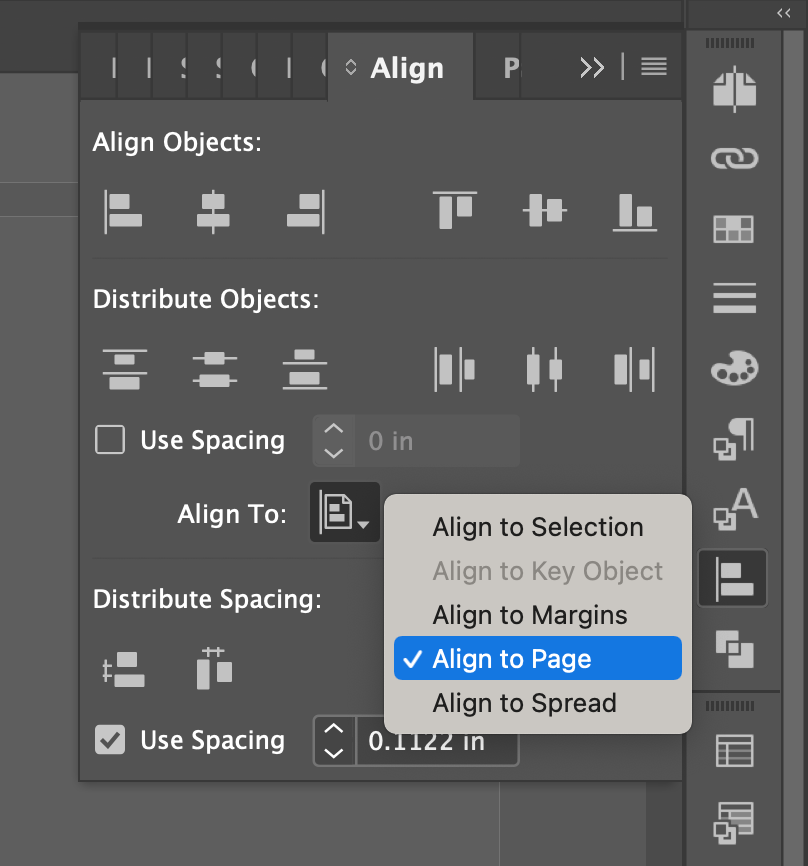808x866 pixels.
Task: Click the Align bottom edges icon
Action: (634, 211)
